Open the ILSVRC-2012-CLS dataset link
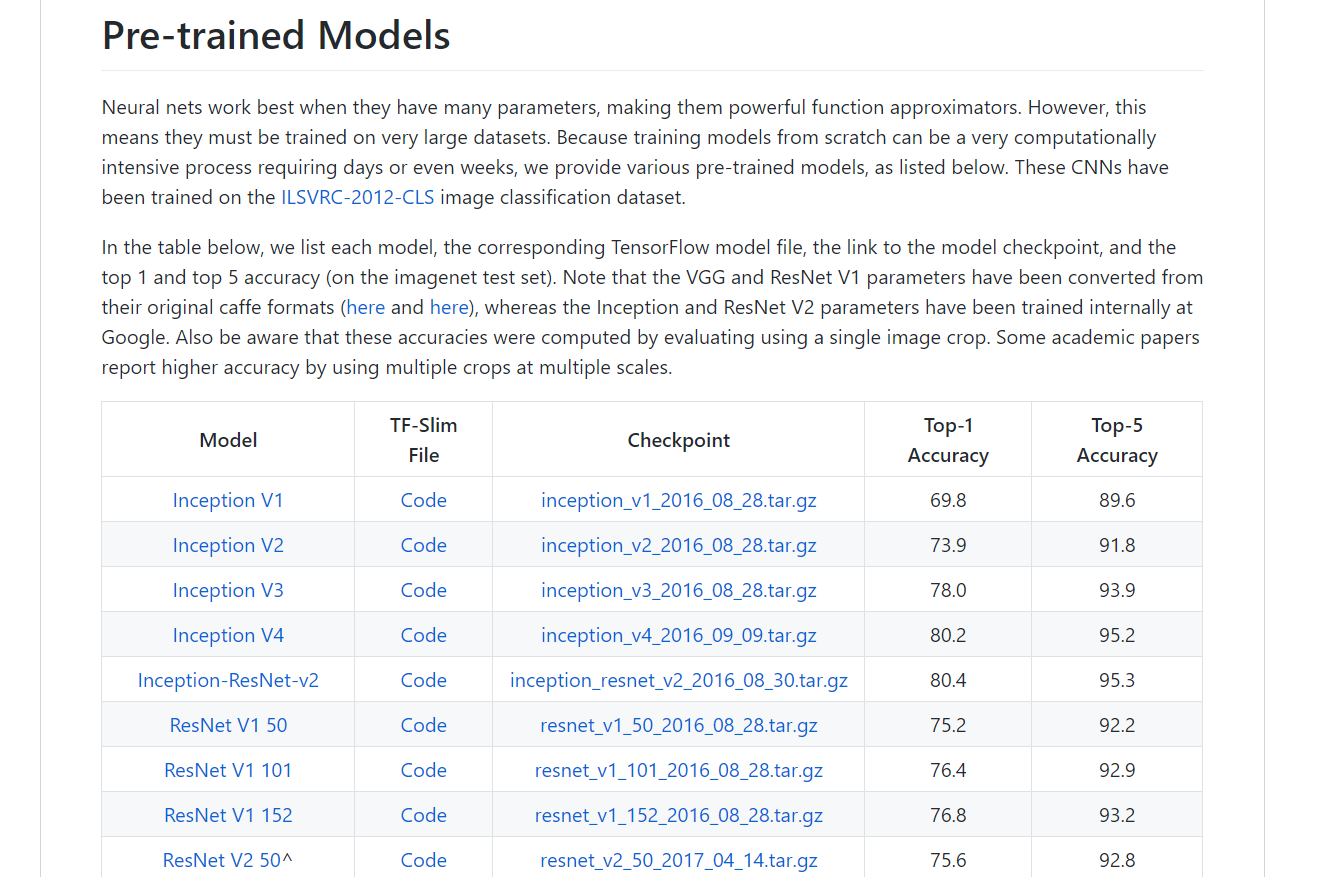This screenshot has width=1344, height=877. pyautogui.click(x=357, y=197)
